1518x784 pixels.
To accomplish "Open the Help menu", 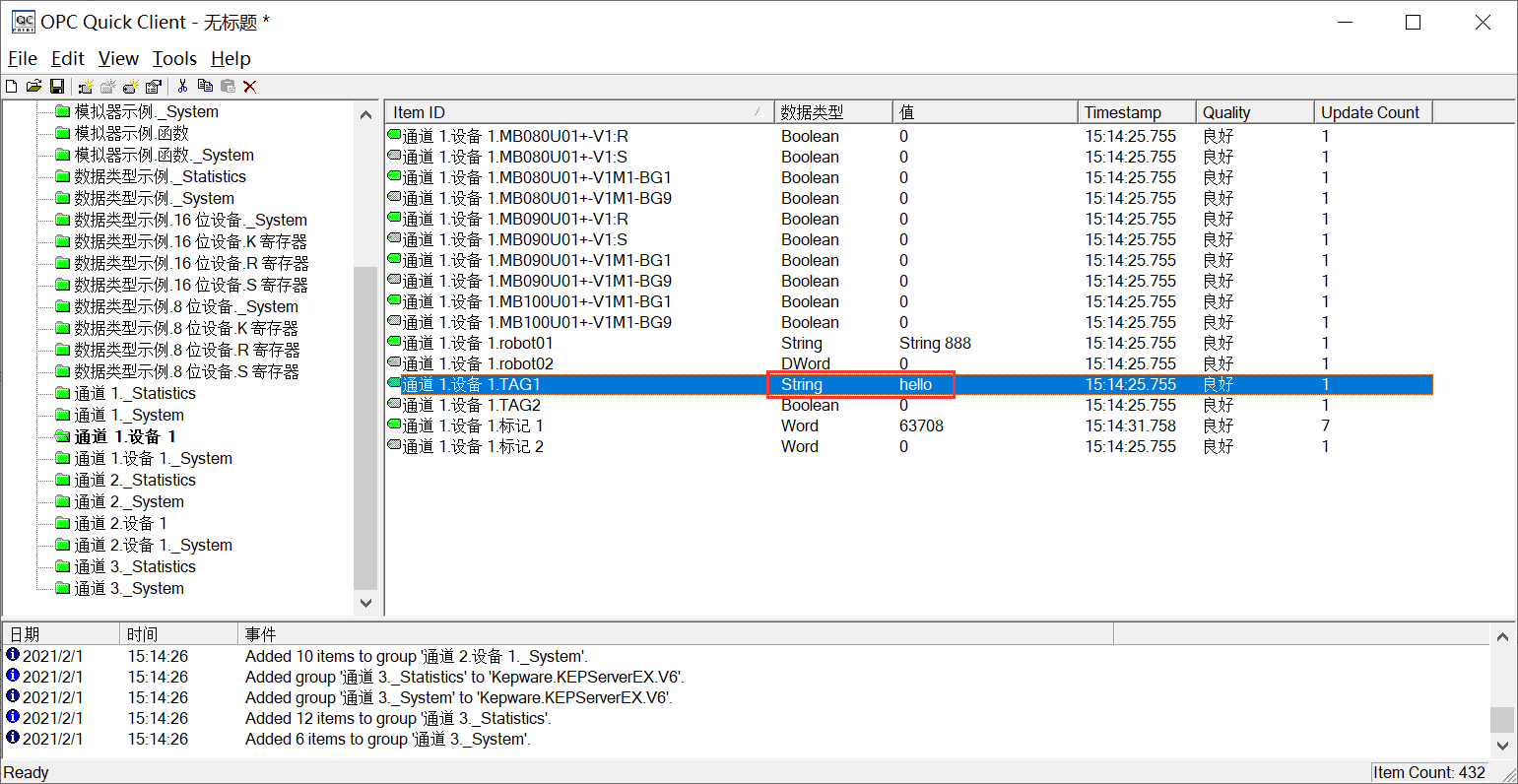I will click(x=231, y=59).
